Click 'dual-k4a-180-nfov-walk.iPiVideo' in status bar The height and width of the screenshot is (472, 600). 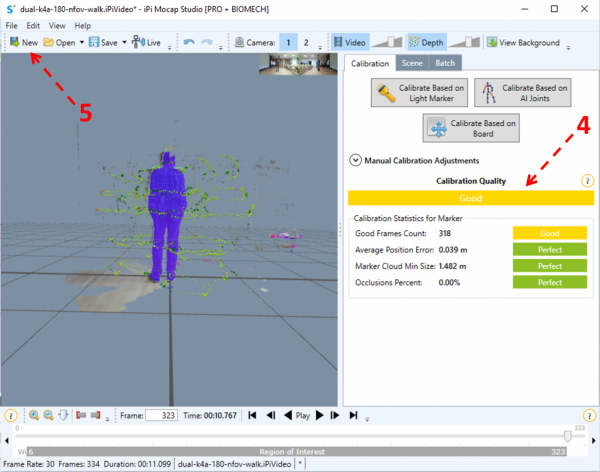[234, 464]
